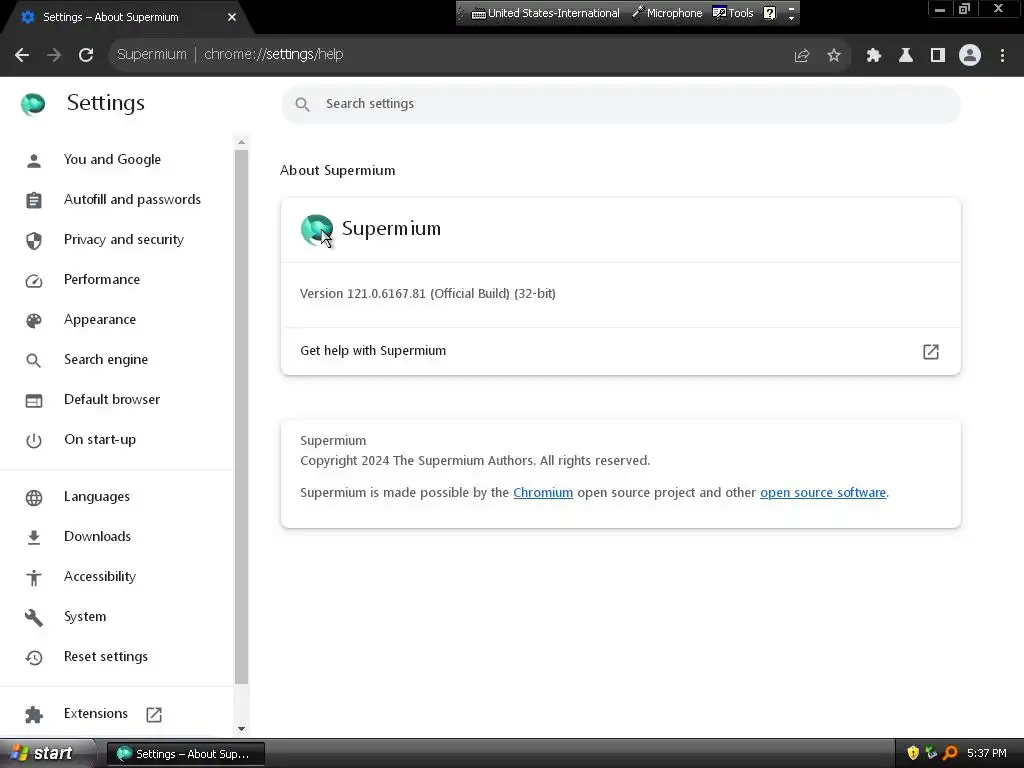Click On start-up sidebar label

click(x=100, y=440)
